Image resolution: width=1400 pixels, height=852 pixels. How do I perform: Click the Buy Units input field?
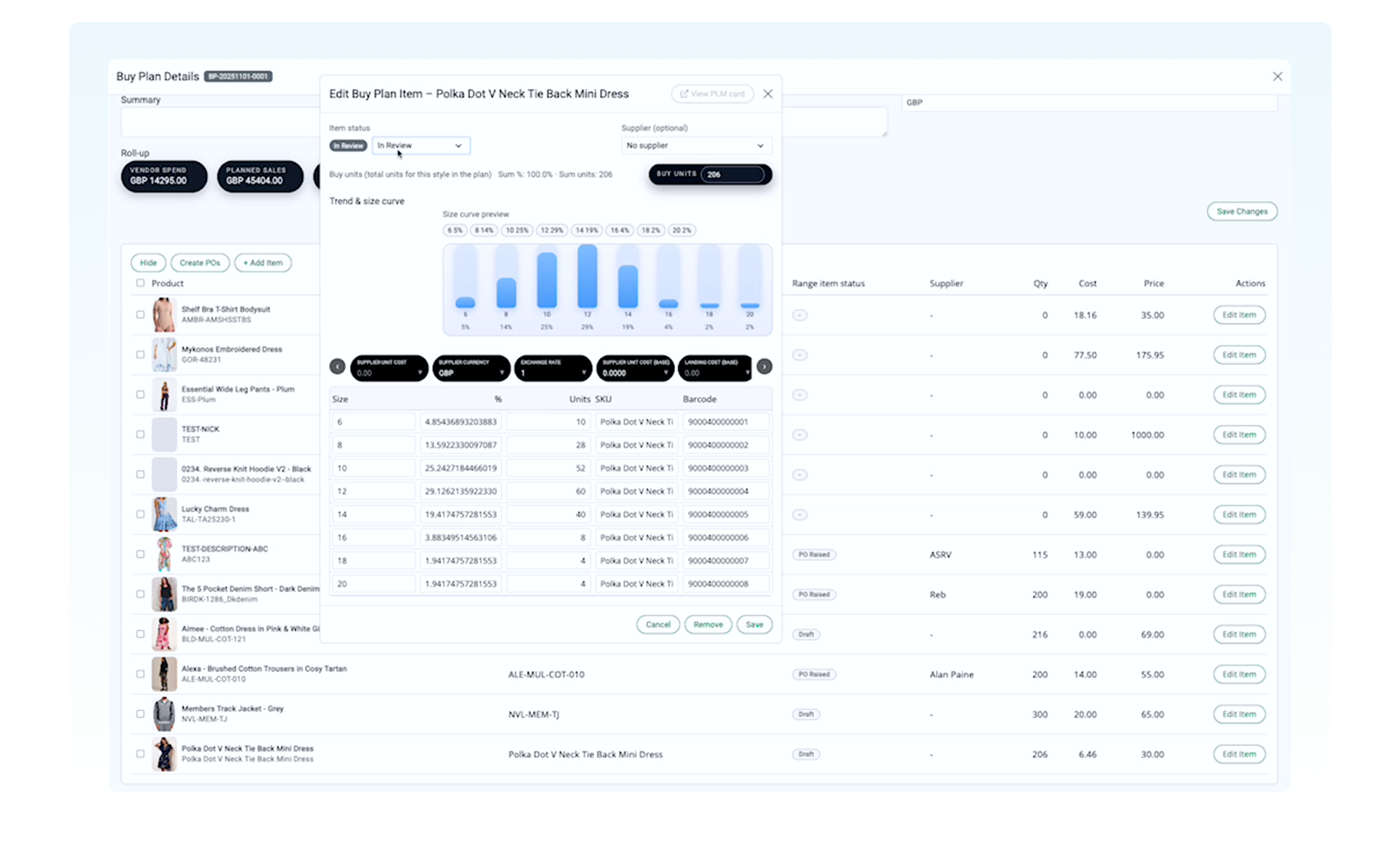732,175
